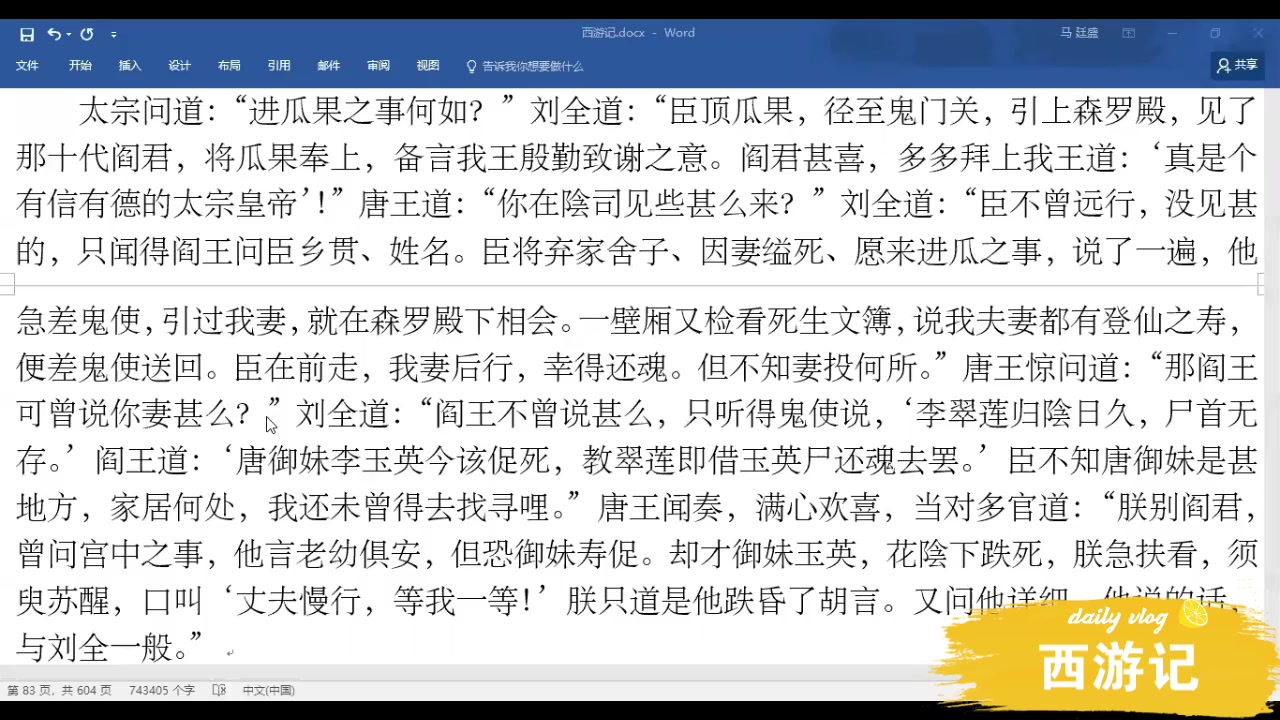
Task: Show the 视图 tab
Action: tap(428, 66)
